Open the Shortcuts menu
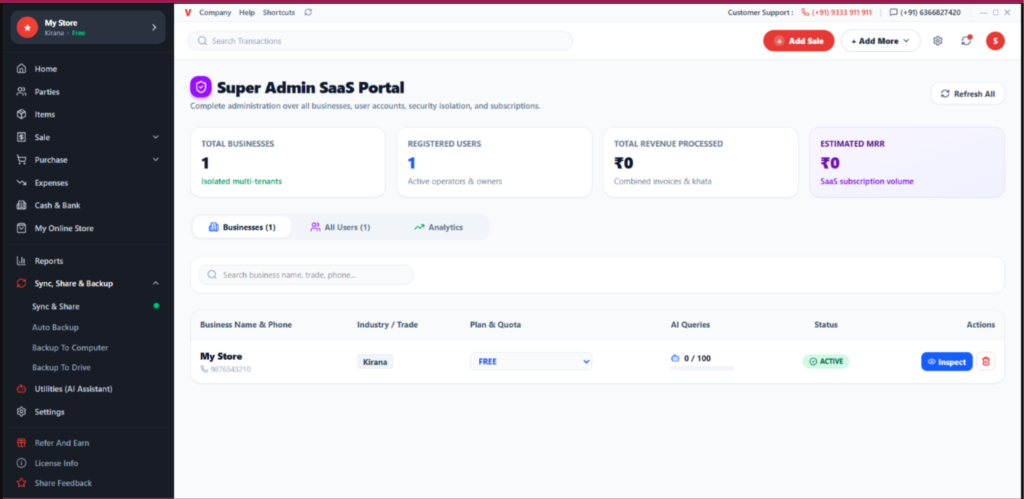 (279, 12)
